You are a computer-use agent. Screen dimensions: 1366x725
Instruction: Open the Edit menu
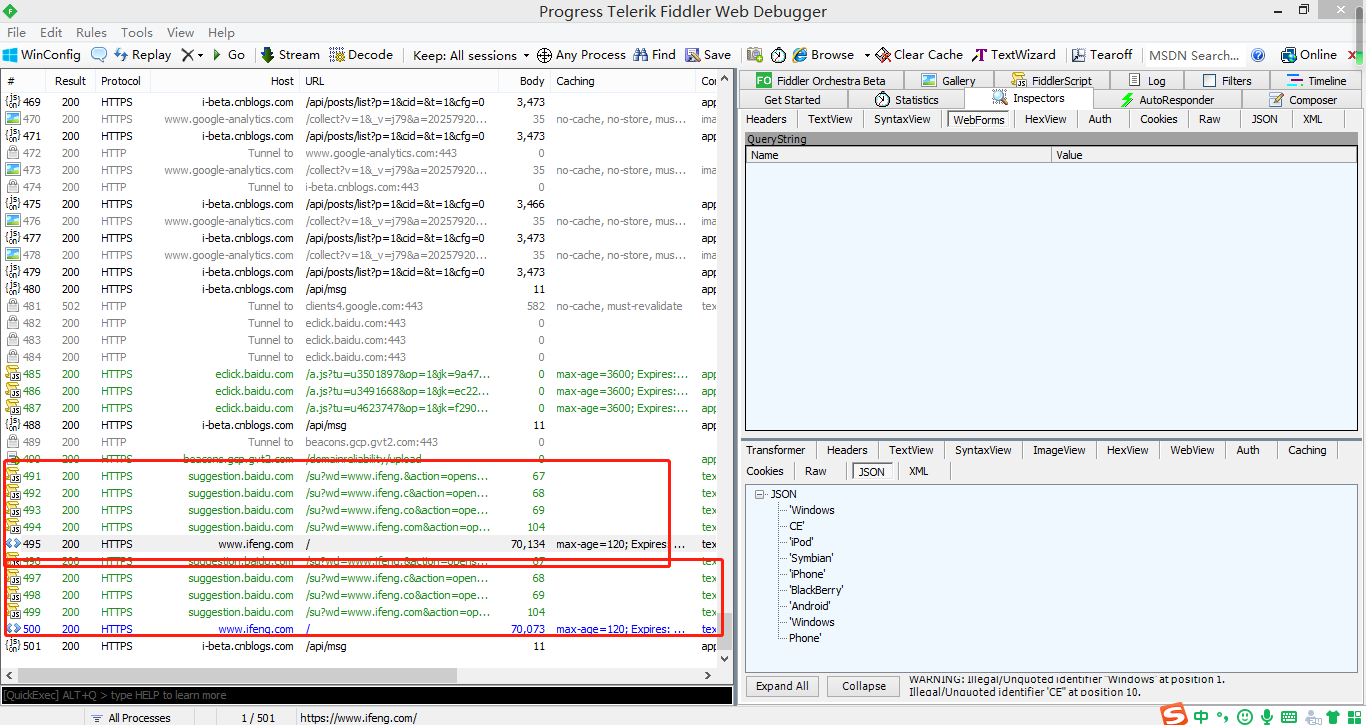pyautogui.click(x=51, y=32)
